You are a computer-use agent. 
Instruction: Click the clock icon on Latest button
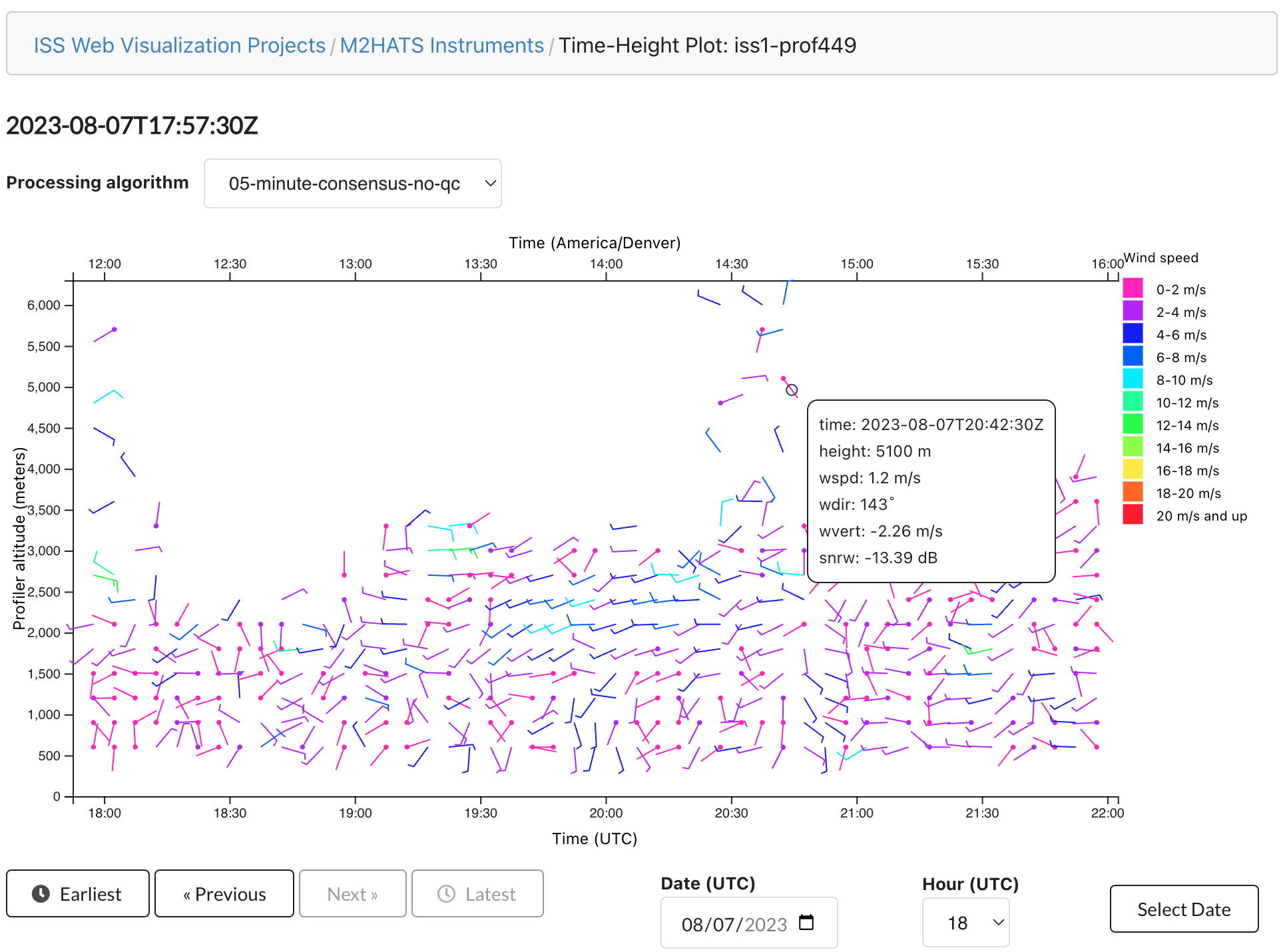coord(446,893)
